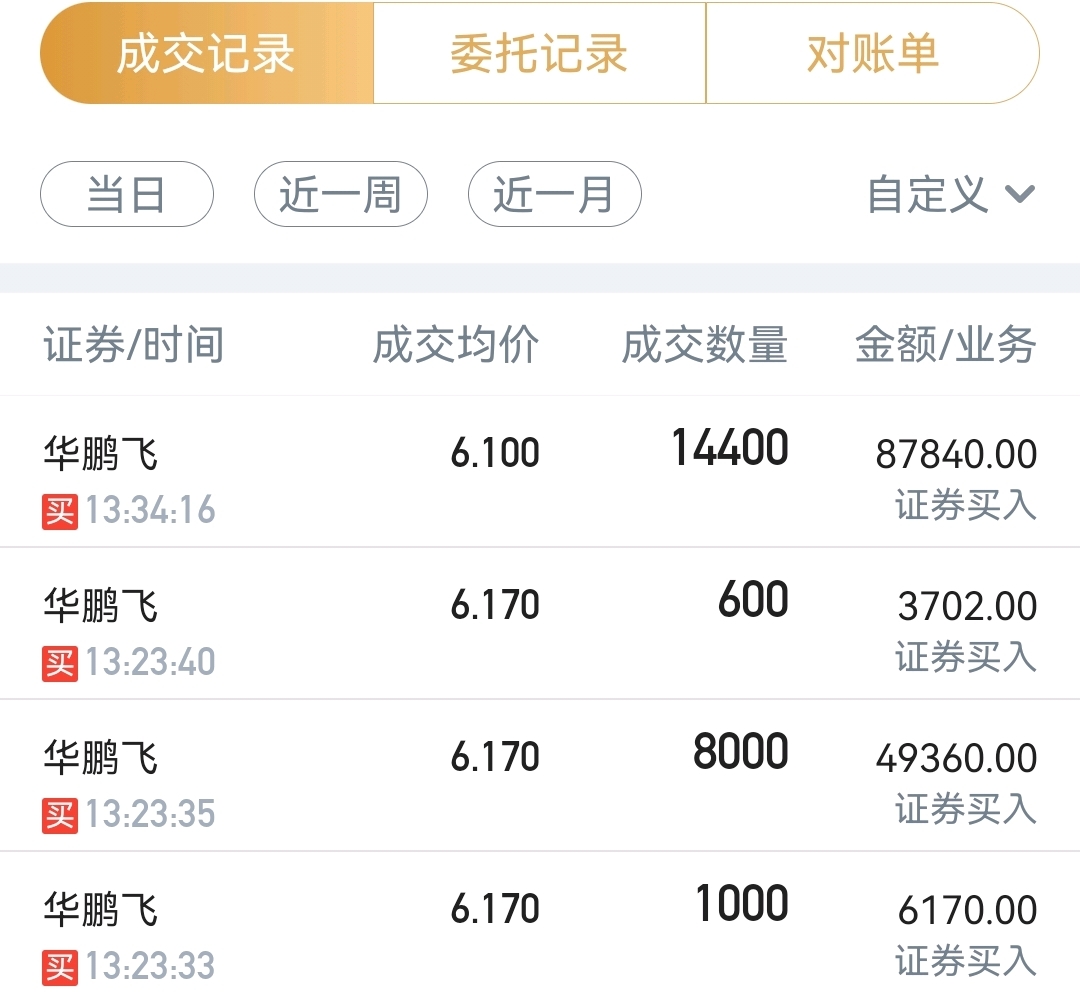Tap the 证券/时间 column header
The image size is (1080, 999).
click(x=134, y=344)
